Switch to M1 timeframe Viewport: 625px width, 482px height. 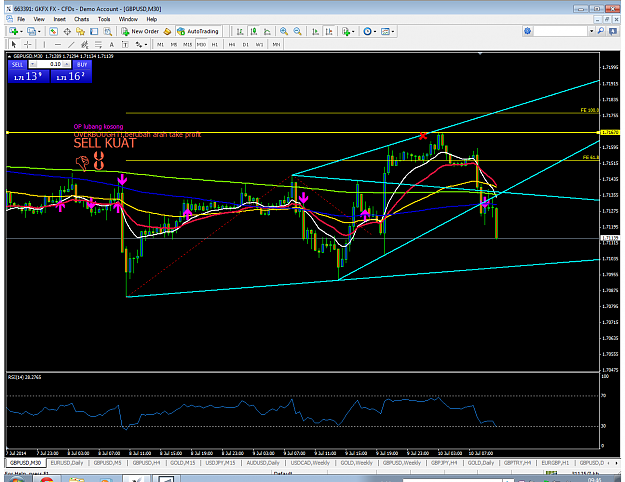(x=160, y=44)
